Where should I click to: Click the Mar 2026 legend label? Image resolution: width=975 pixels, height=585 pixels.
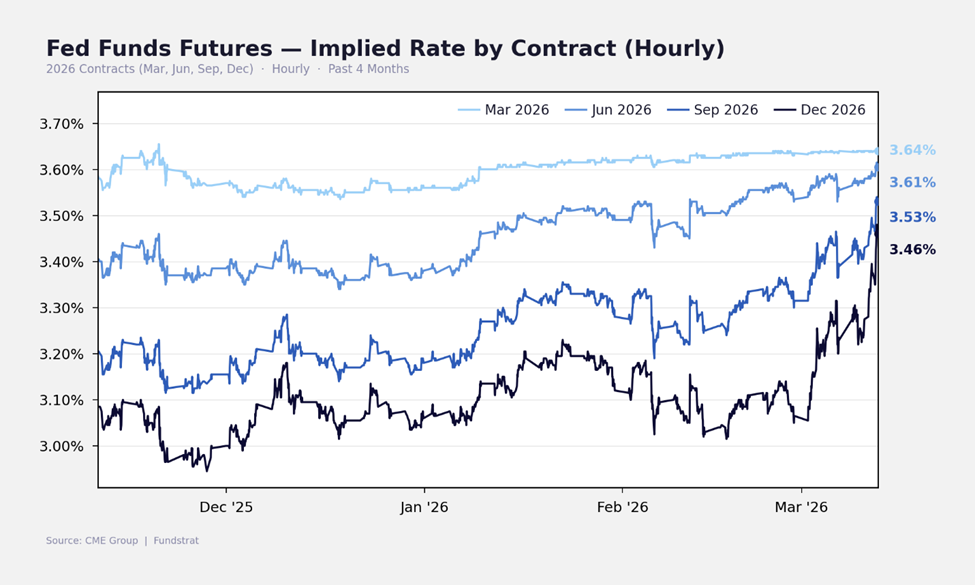[x=516, y=110]
